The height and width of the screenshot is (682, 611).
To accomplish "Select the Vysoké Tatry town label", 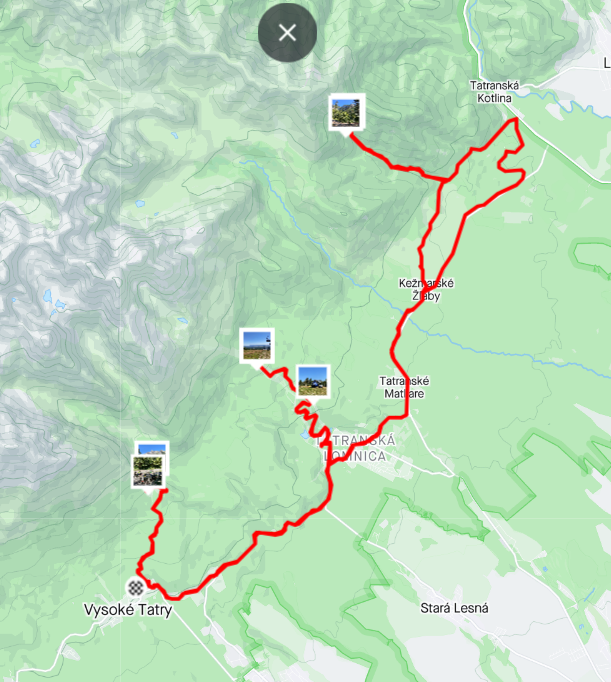I will tap(128, 610).
